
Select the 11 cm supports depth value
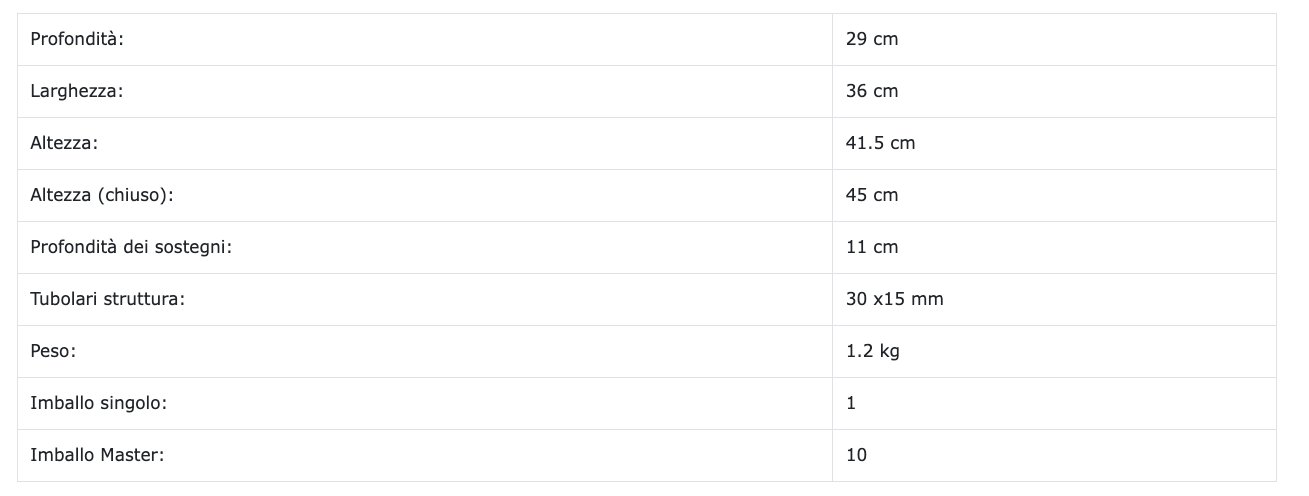(871, 247)
